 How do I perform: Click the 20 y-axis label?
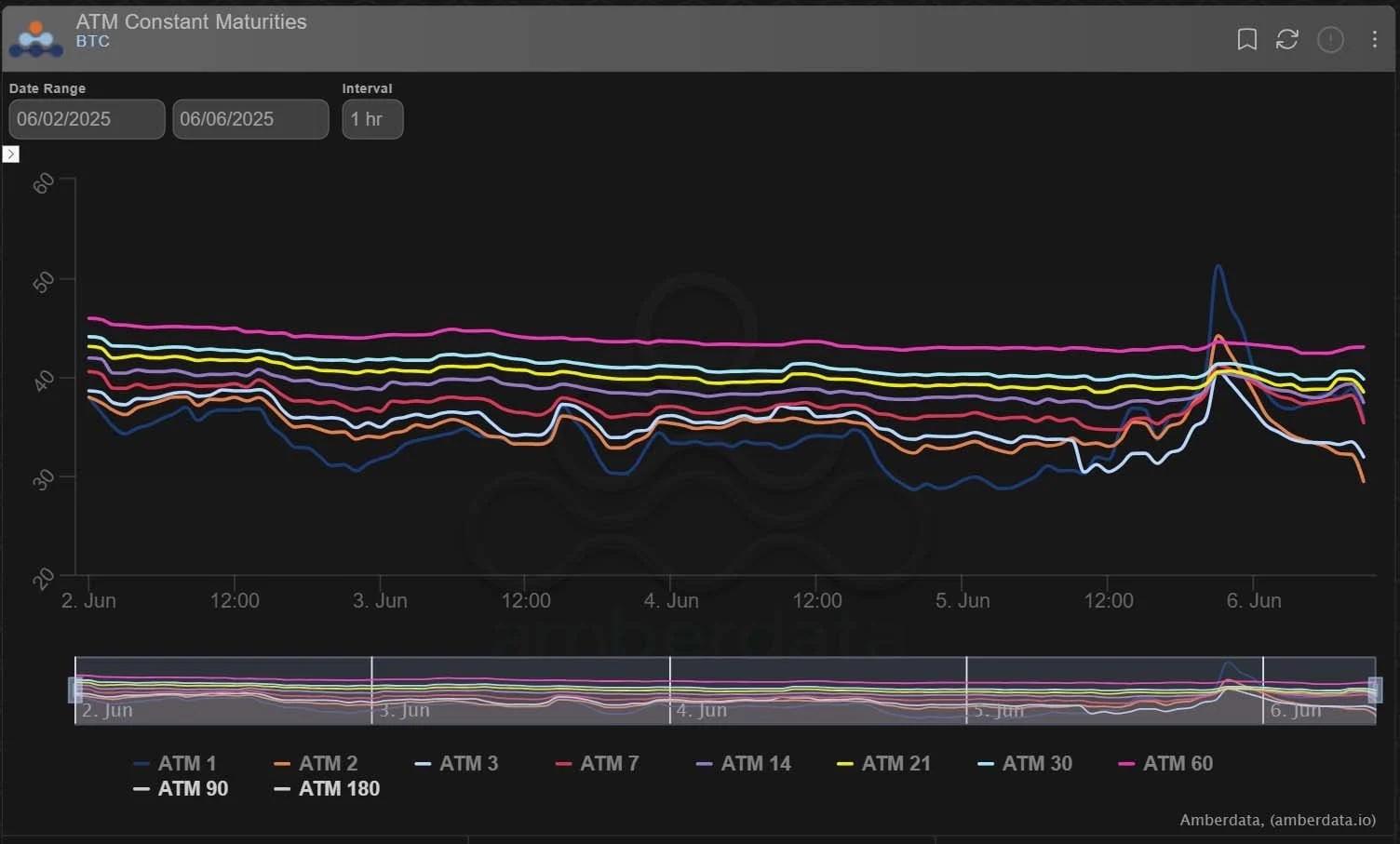(44, 579)
